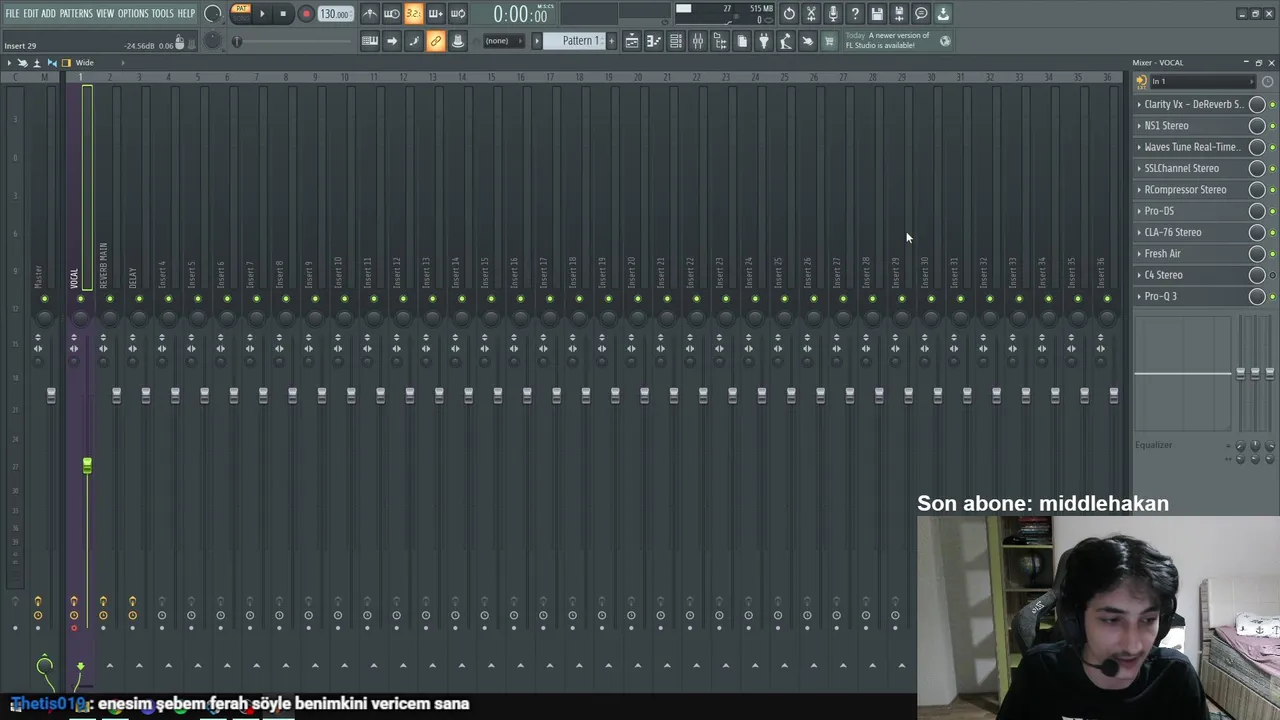Open the chat/speech bubble icon in toolbar
Screen dimensions: 1280x720
pyautogui.click(x=921, y=14)
